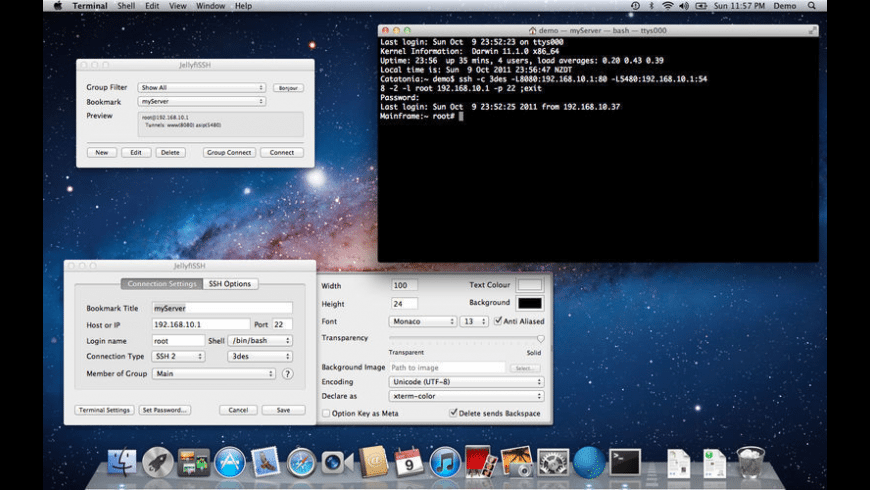Click the volume icon in menu bar

(684, 6)
